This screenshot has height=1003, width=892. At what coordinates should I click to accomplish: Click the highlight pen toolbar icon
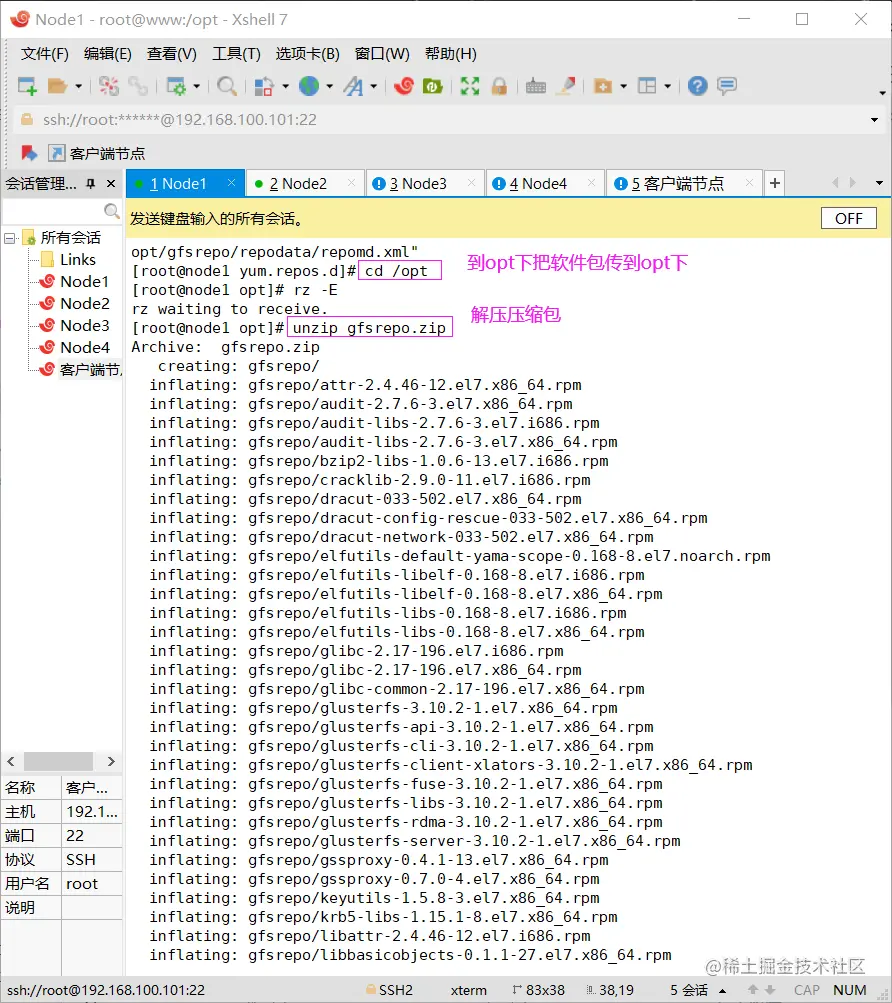click(x=566, y=86)
